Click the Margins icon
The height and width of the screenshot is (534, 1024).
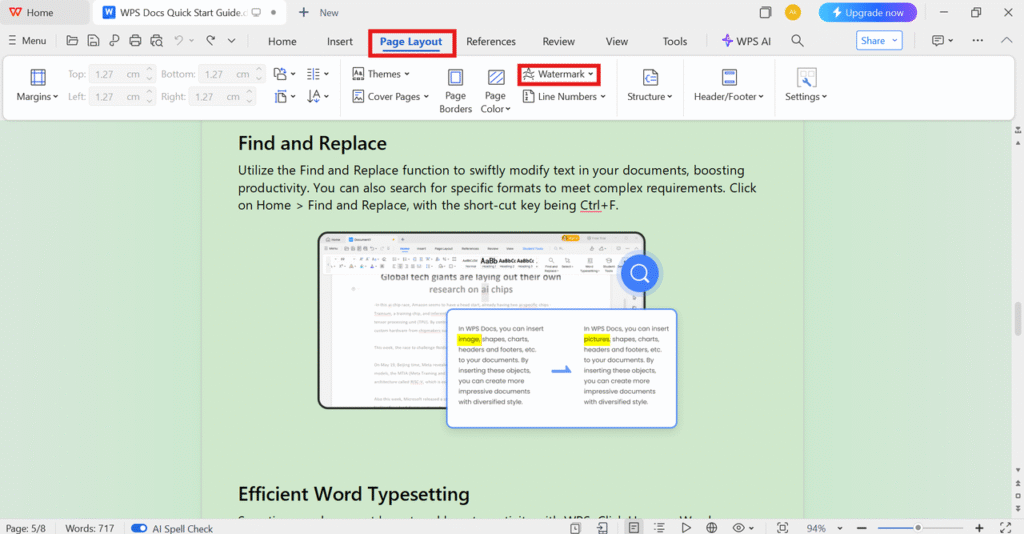point(38,77)
